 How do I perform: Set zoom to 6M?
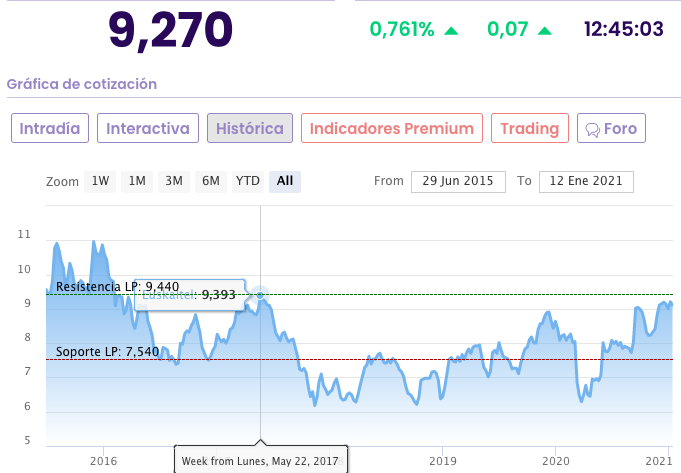coord(210,181)
